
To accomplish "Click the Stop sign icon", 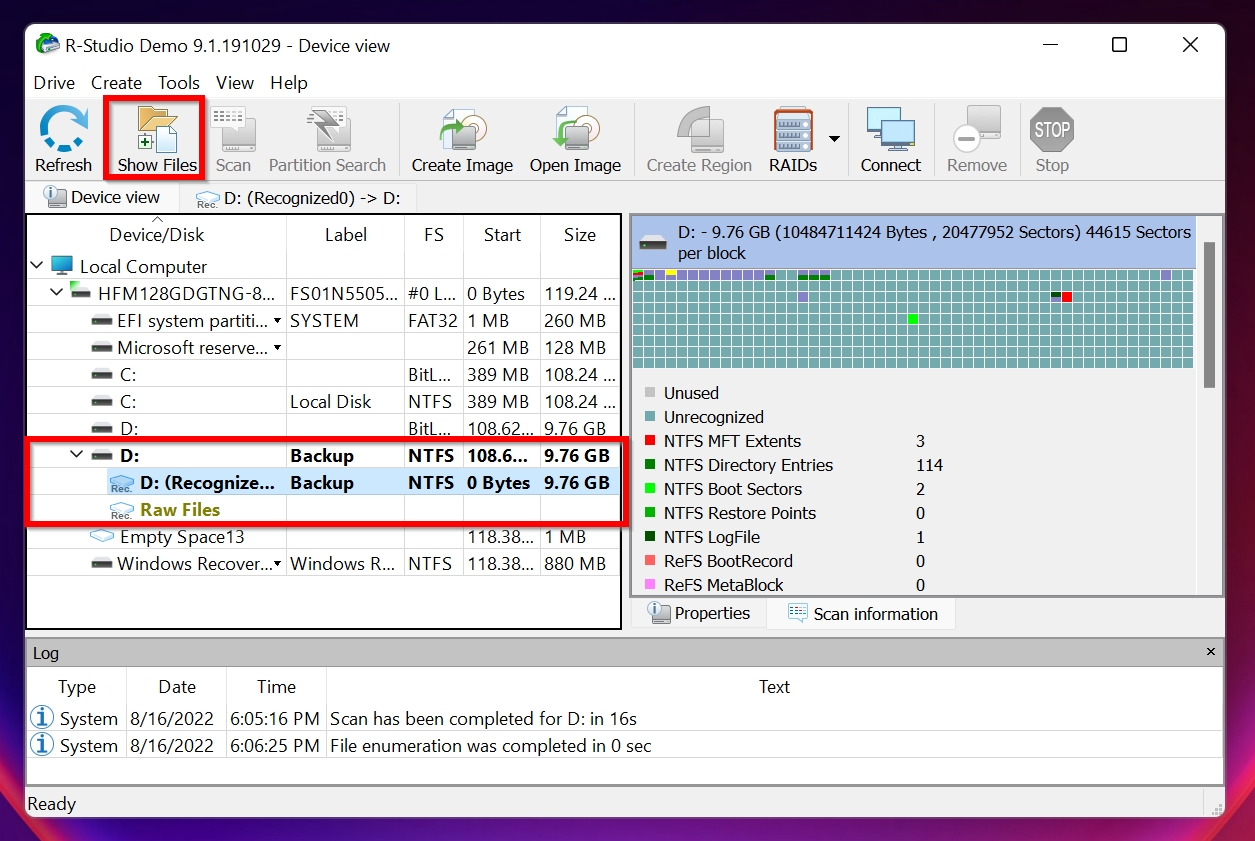I will [1052, 131].
